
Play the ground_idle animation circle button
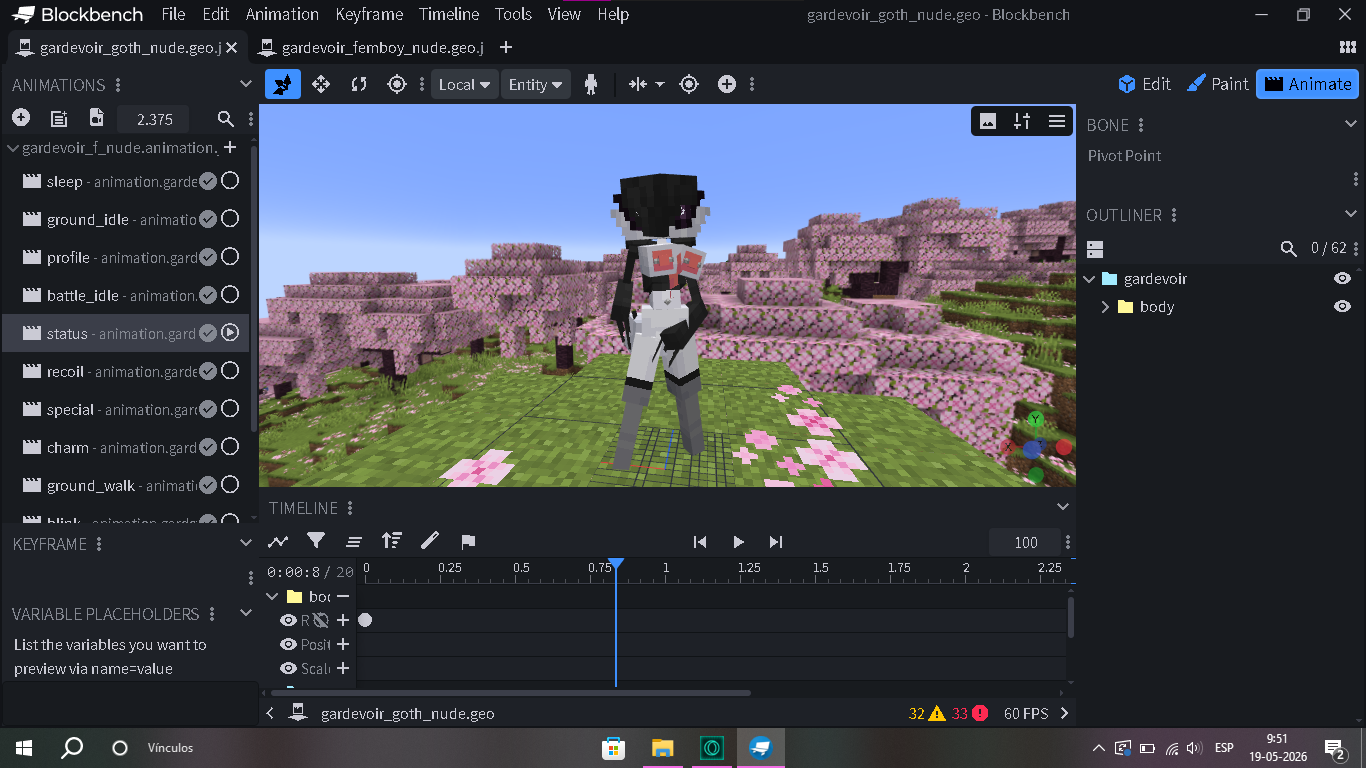(x=230, y=219)
